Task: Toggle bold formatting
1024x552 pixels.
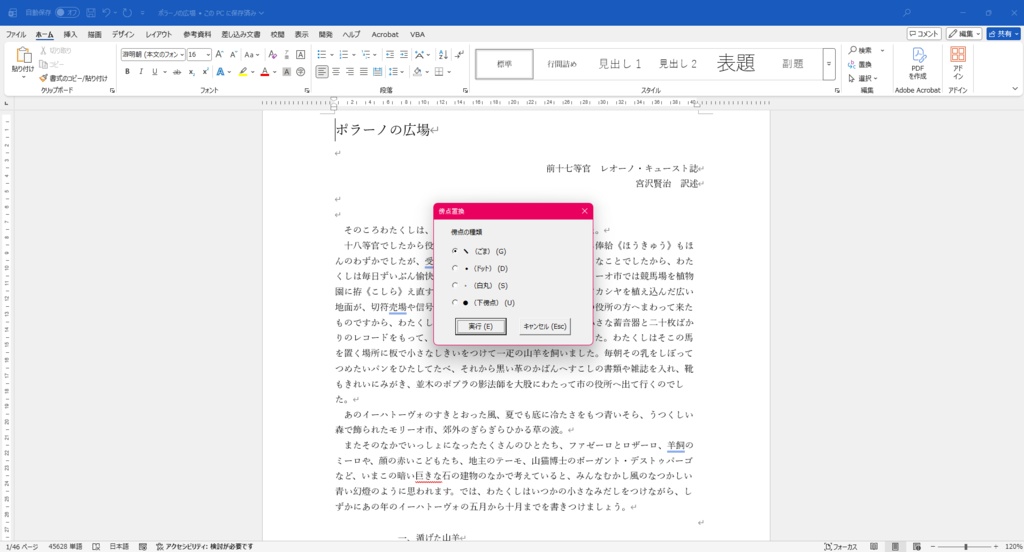Action: (x=127, y=72)
